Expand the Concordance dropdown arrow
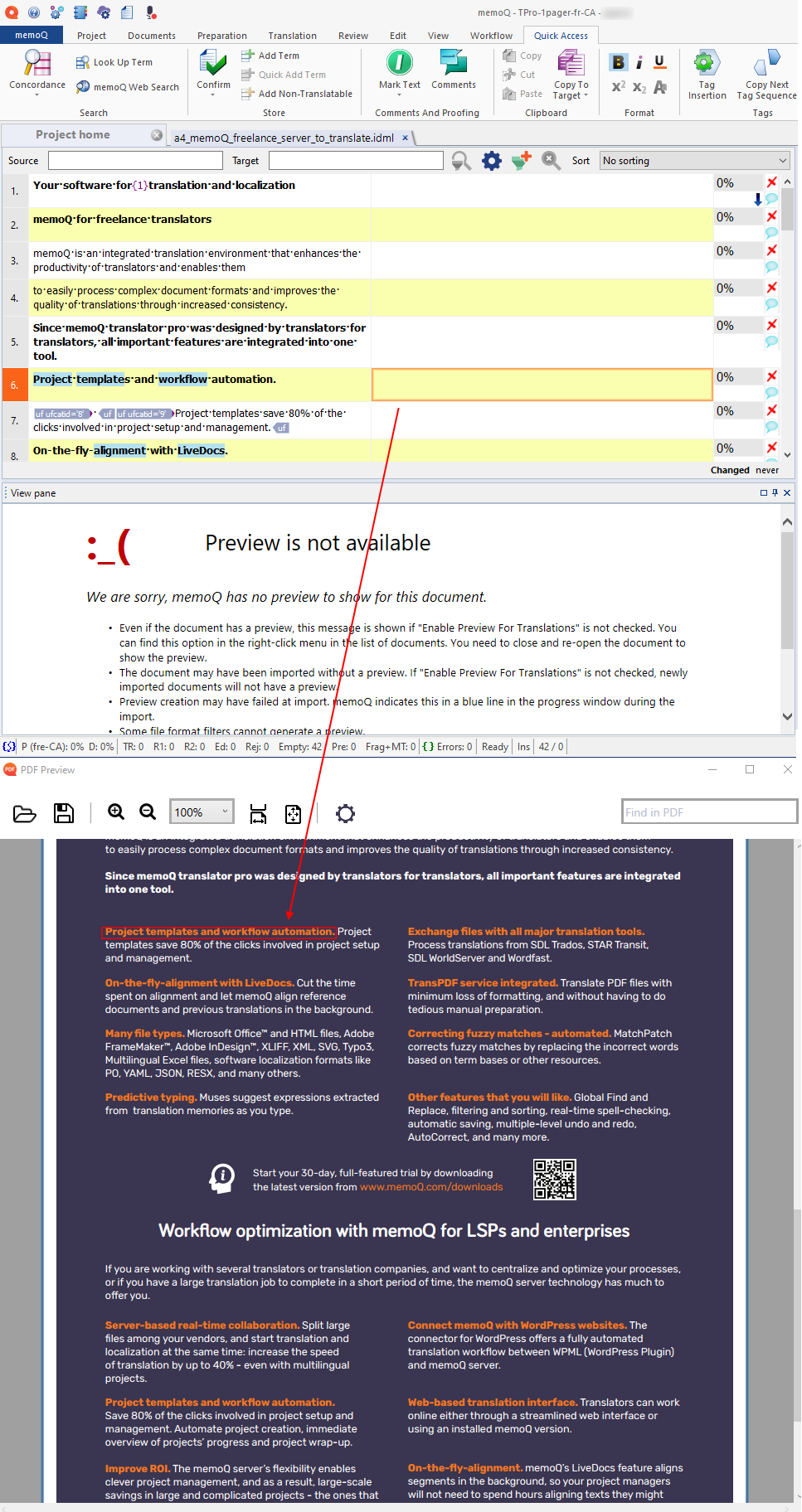The height and width of the screenshot is (1512, 802). click(37, 95)
